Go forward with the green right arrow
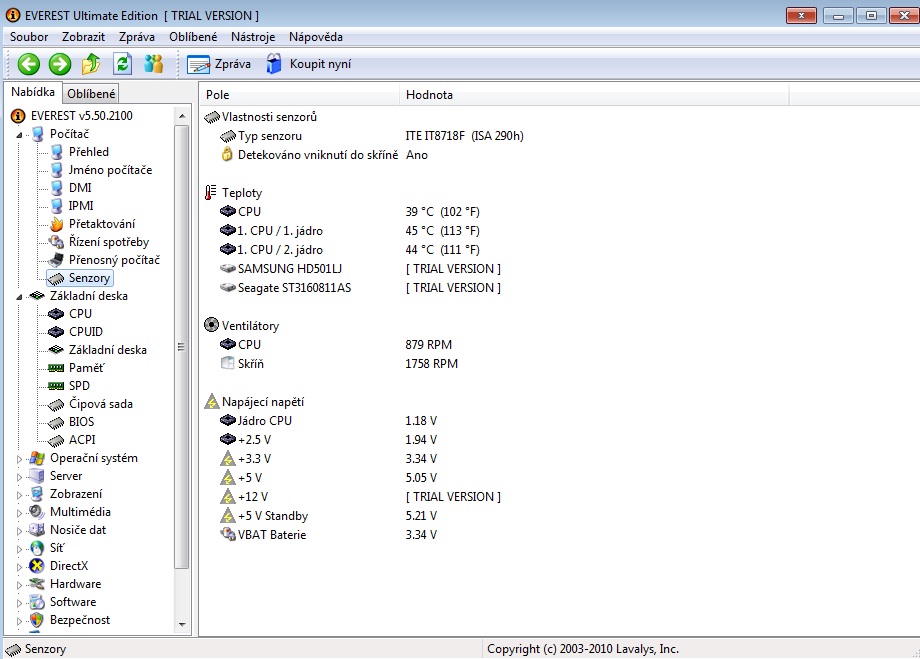Viewport: 920px width, 659px height. pos(59,64)
